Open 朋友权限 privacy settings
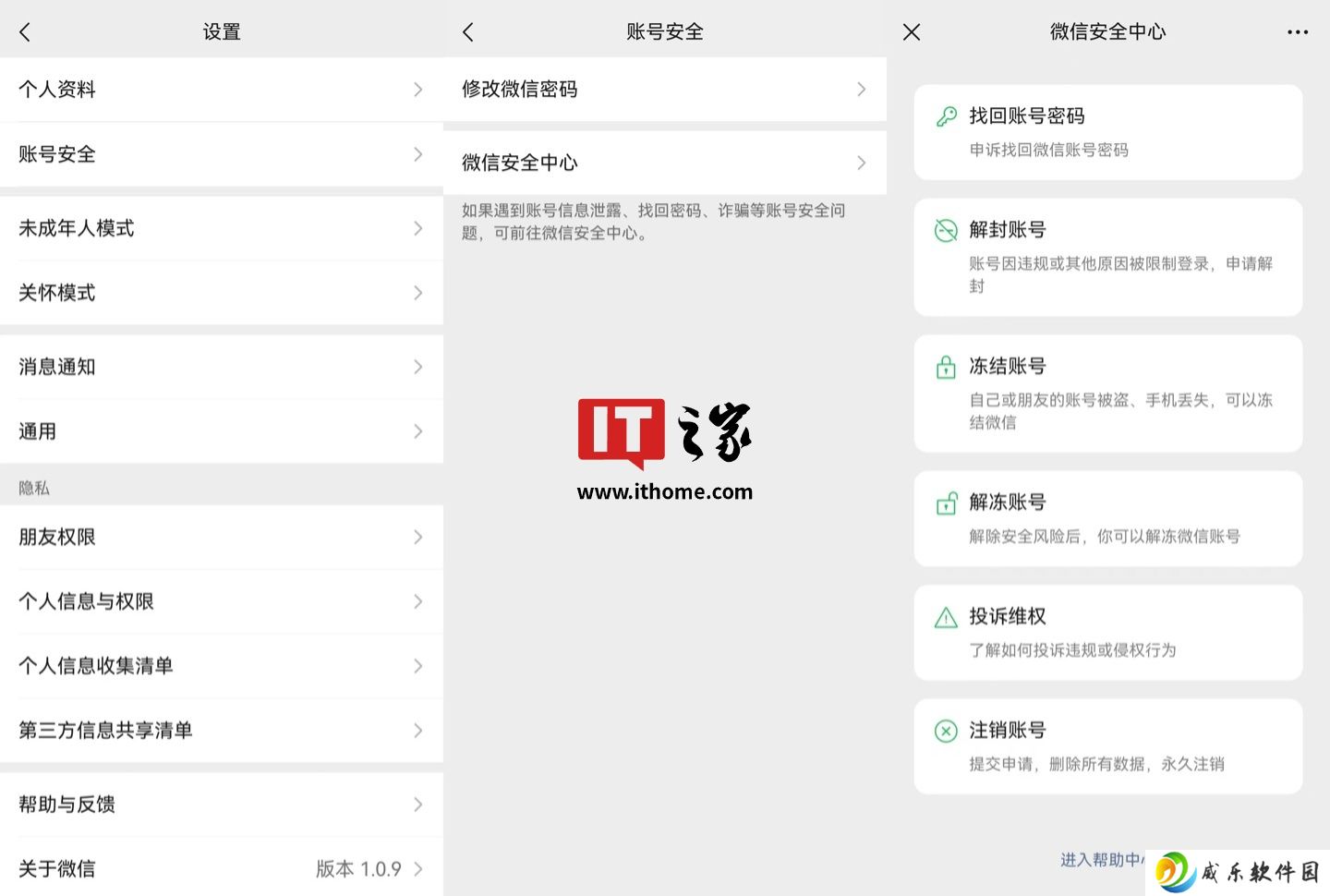Image resolution: width=1330 pixels, height=896 pixels. point(222,537)
